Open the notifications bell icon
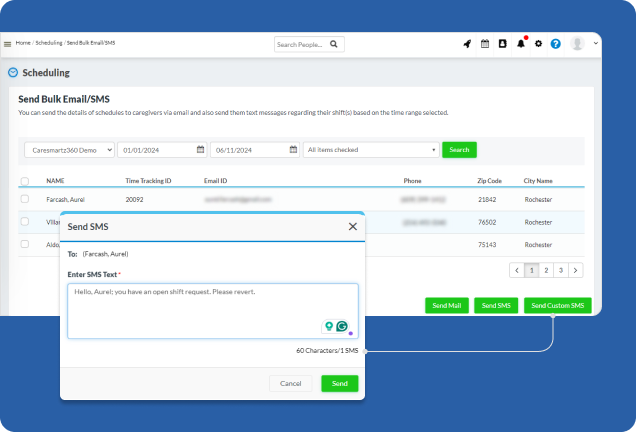Viewport: 636px width, 432px height. (521, 44)
